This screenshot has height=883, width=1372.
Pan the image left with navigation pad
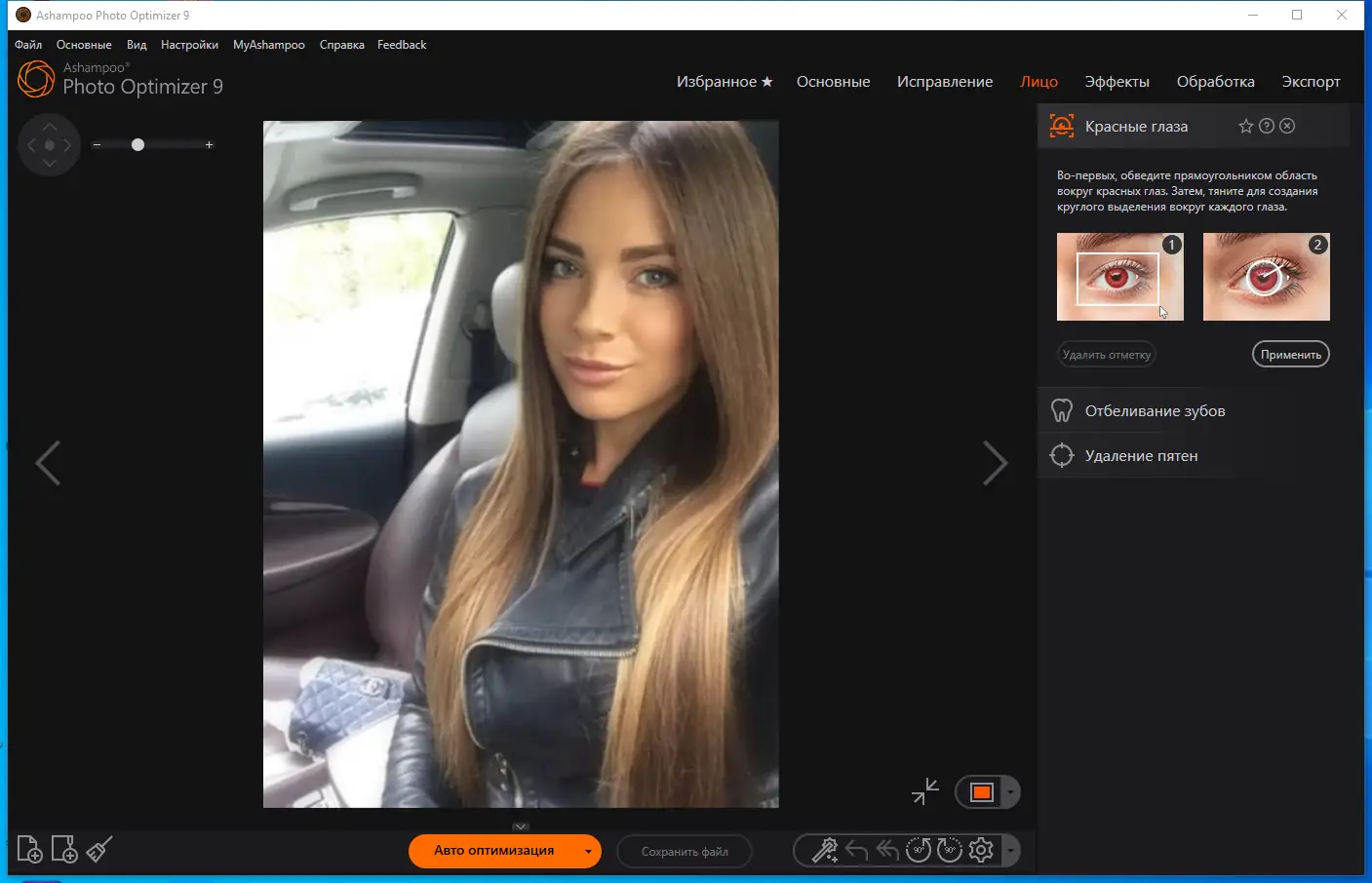[31, 145]
